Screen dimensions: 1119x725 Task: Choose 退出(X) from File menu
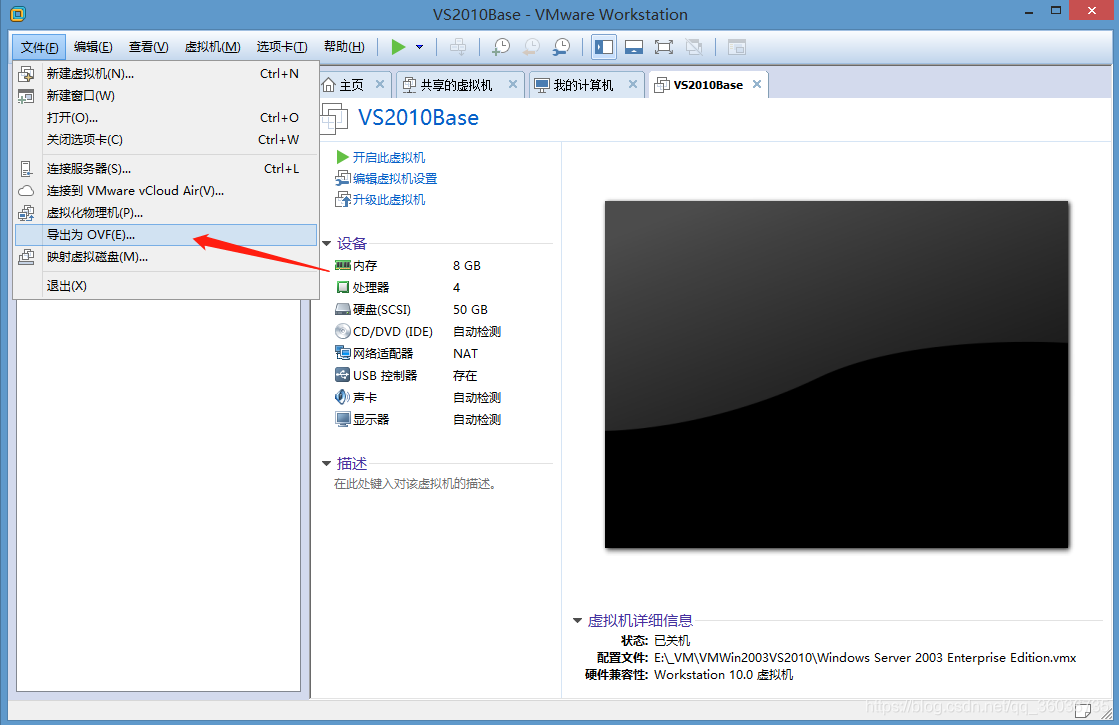coord(166,286)
